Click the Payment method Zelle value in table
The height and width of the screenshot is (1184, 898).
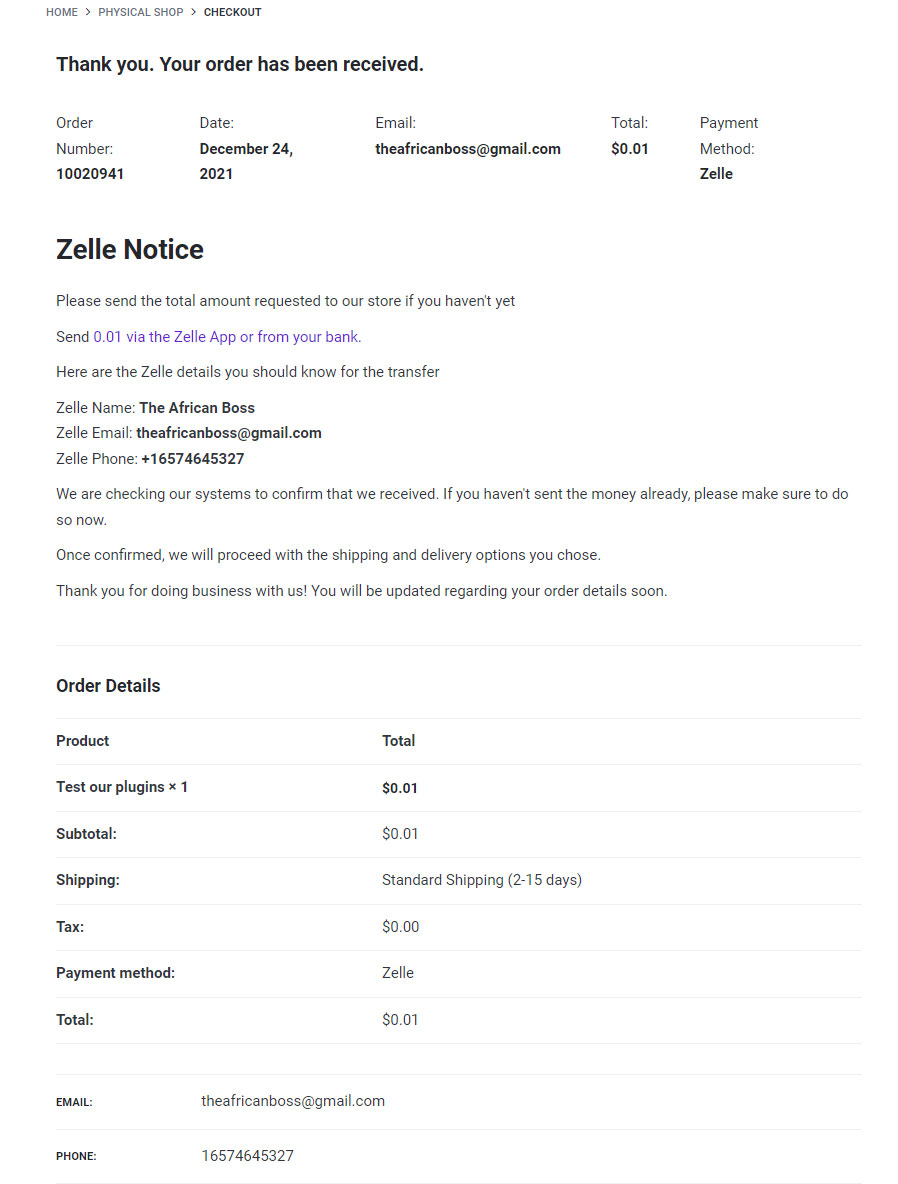pyautogui.click(x=398, y=973)
